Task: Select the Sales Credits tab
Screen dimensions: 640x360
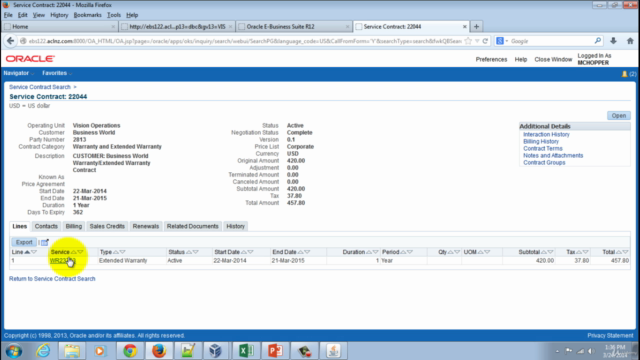Action: click(107, 227)
